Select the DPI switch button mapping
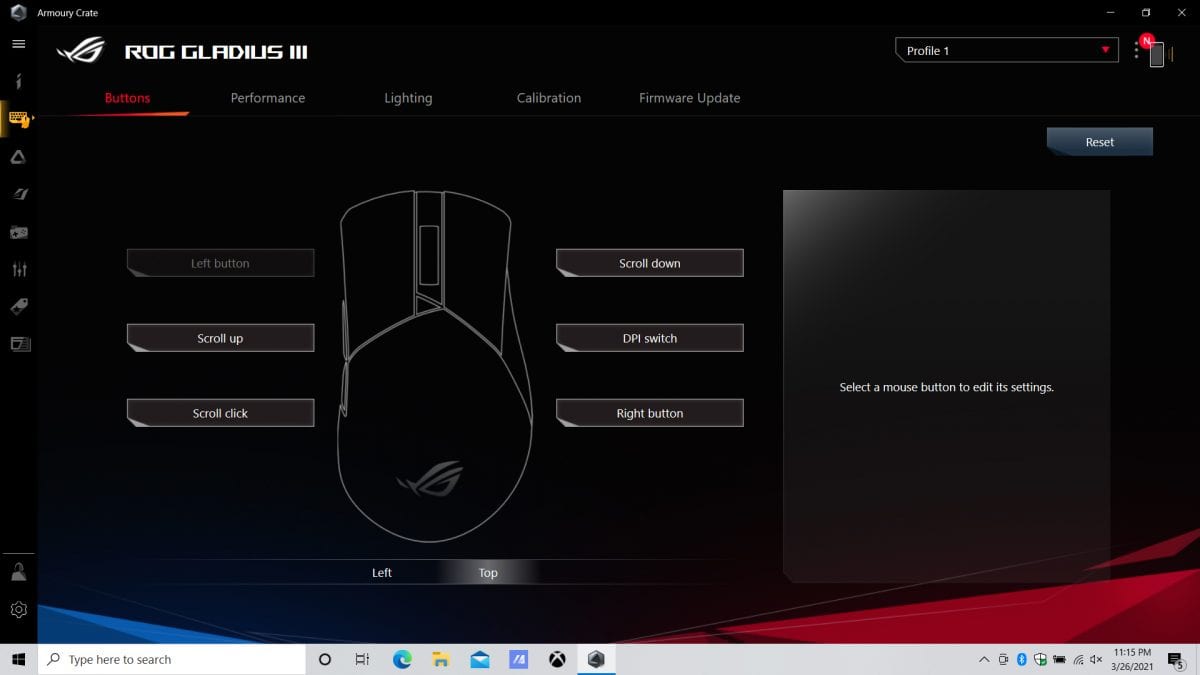The height and width of the screenshot is (675, 1200). click(650, 338)
